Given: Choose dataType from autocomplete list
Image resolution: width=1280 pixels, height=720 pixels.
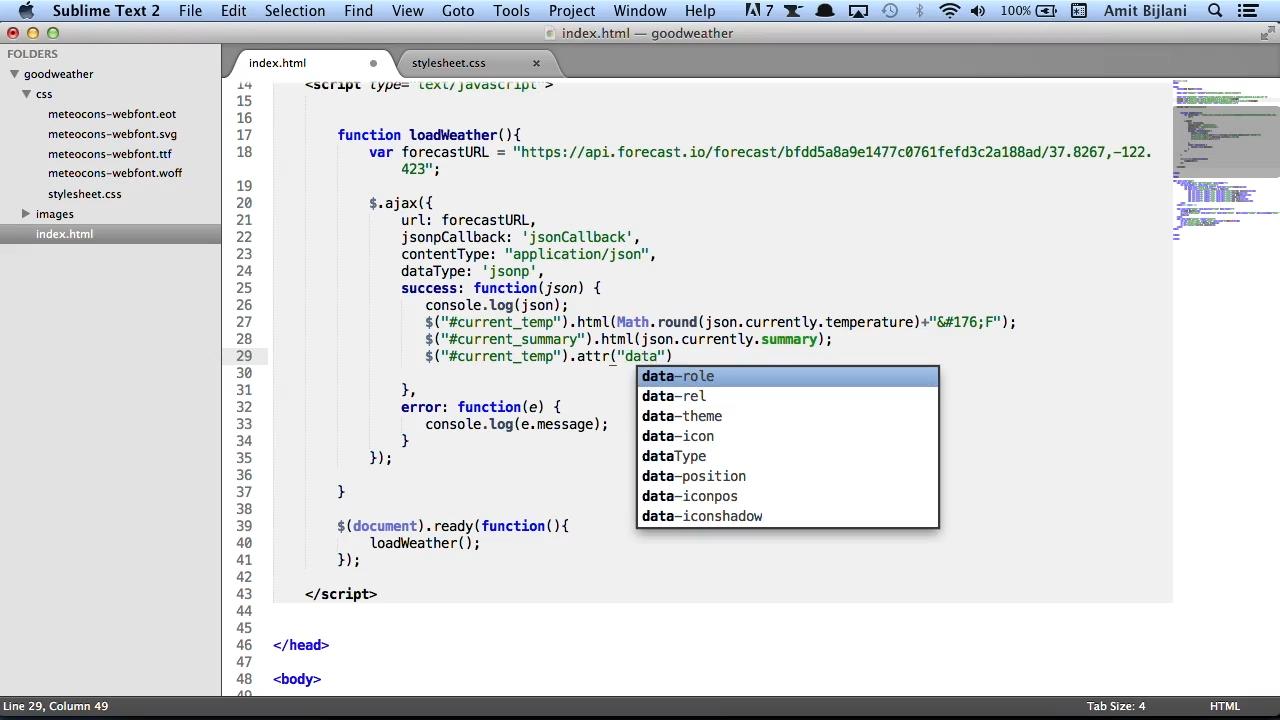Looking at the screenshot, I should [788, 456].
